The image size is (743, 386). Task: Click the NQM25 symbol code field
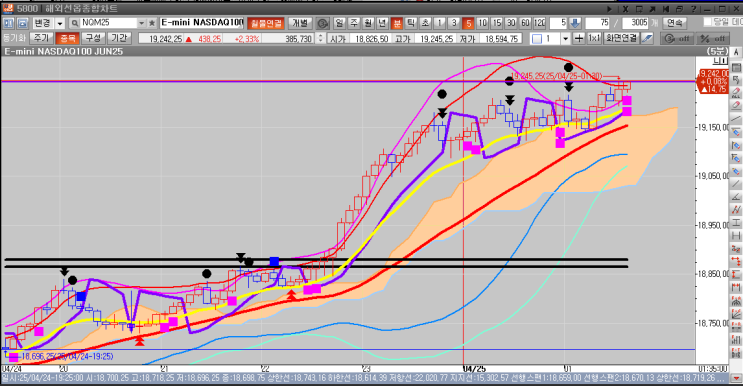pyautogui.click(x=109, y=23)
